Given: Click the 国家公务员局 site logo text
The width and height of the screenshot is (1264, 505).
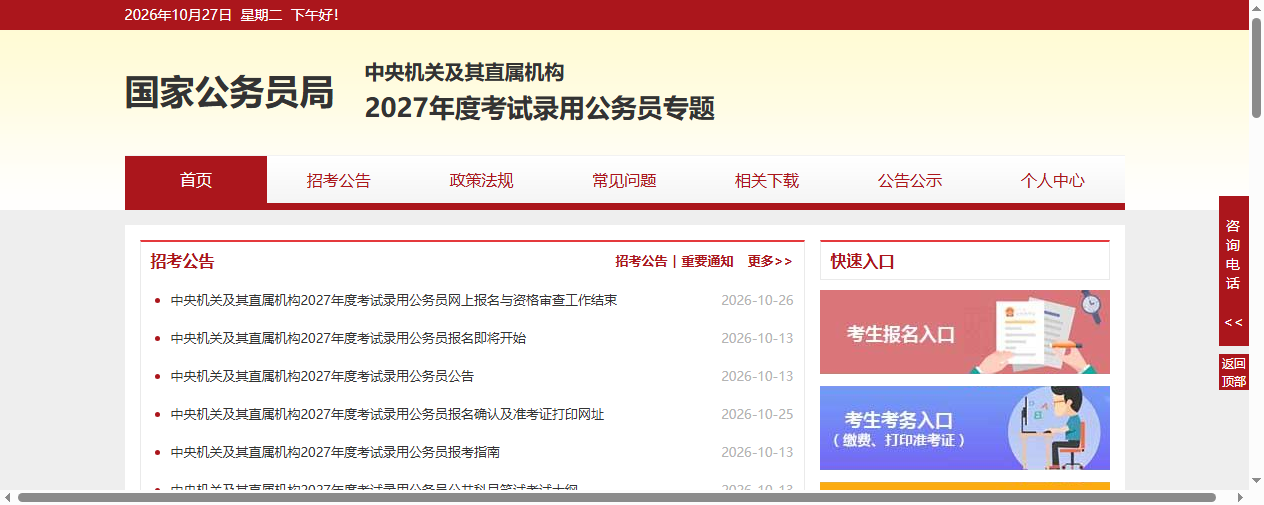Looking at the screenshot, I should click(229, 92).
